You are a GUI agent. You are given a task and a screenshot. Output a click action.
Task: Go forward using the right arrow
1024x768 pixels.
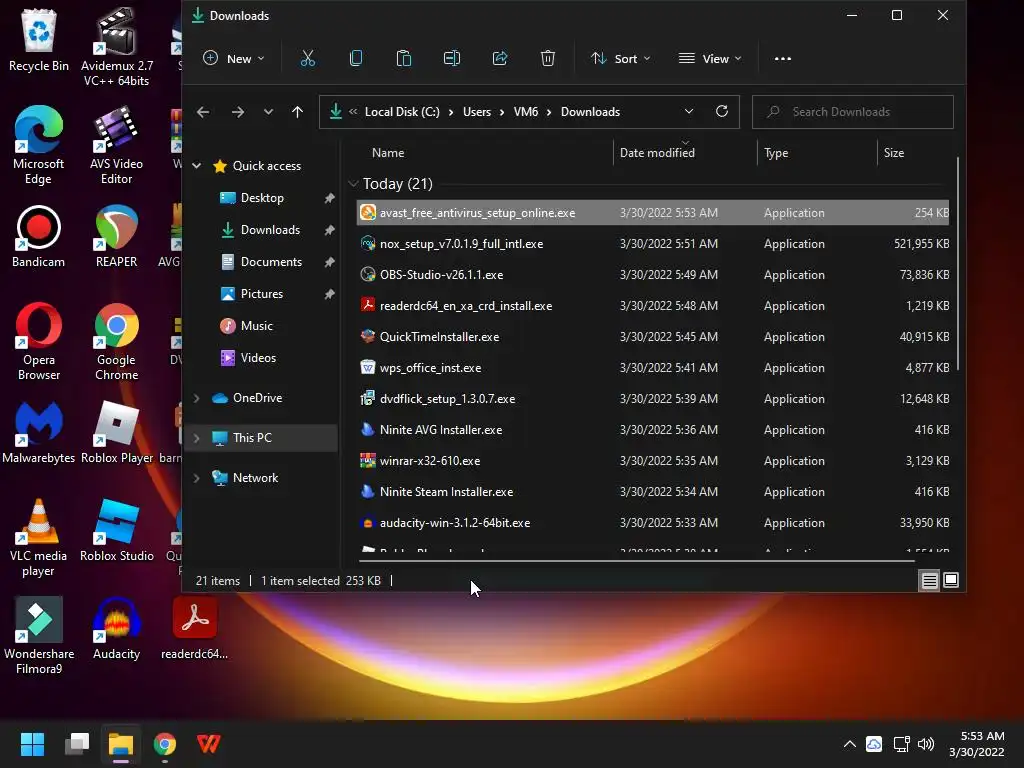(x=238, y=112)
